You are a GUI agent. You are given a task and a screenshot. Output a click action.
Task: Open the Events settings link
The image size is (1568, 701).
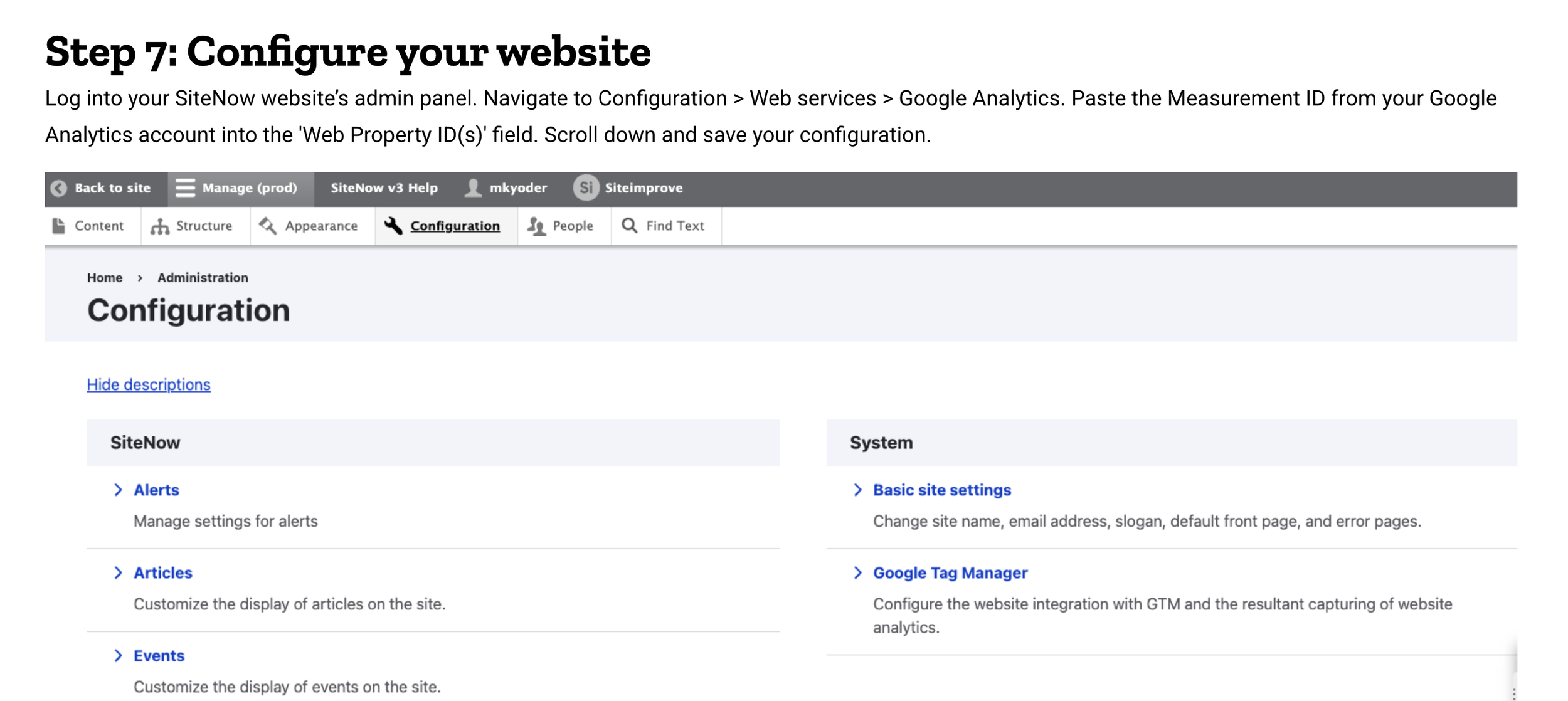click(159, 655)
